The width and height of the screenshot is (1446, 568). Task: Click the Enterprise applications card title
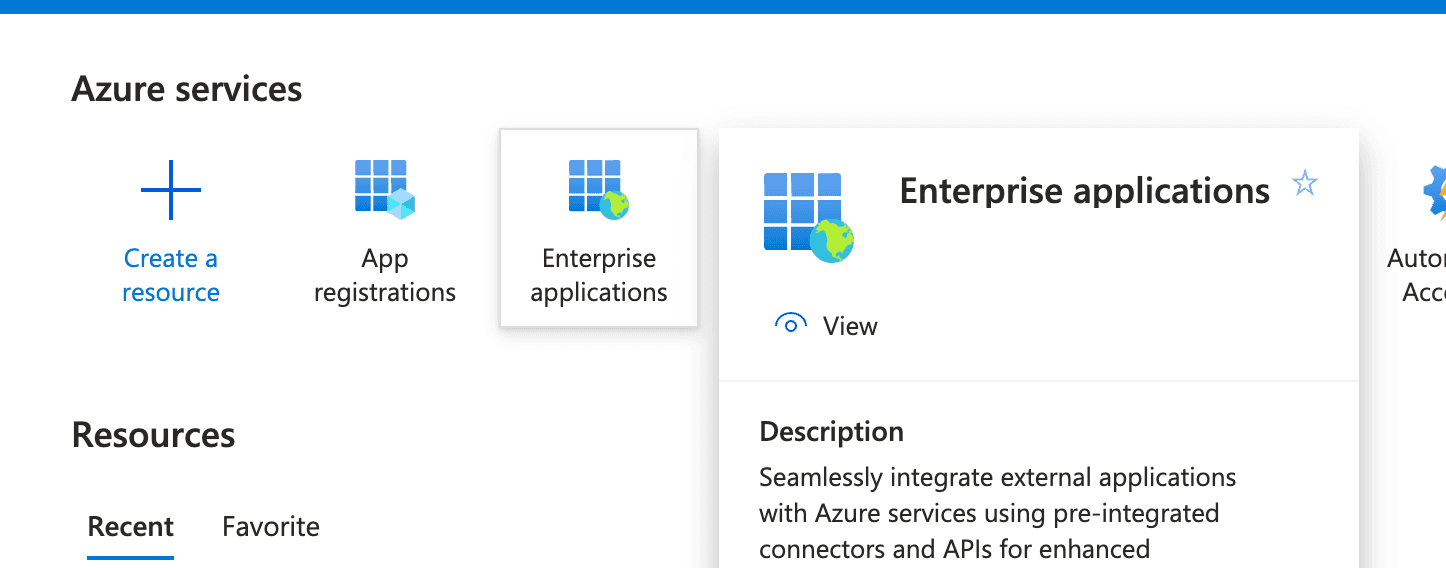click(x=1085, y=190)
